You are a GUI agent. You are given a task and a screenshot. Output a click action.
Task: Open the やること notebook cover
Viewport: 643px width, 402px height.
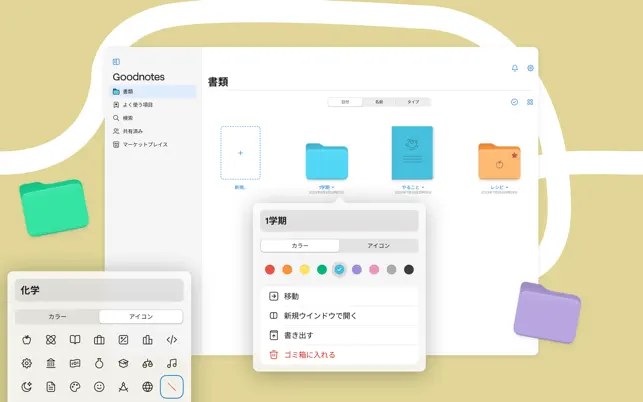[412, 153]
